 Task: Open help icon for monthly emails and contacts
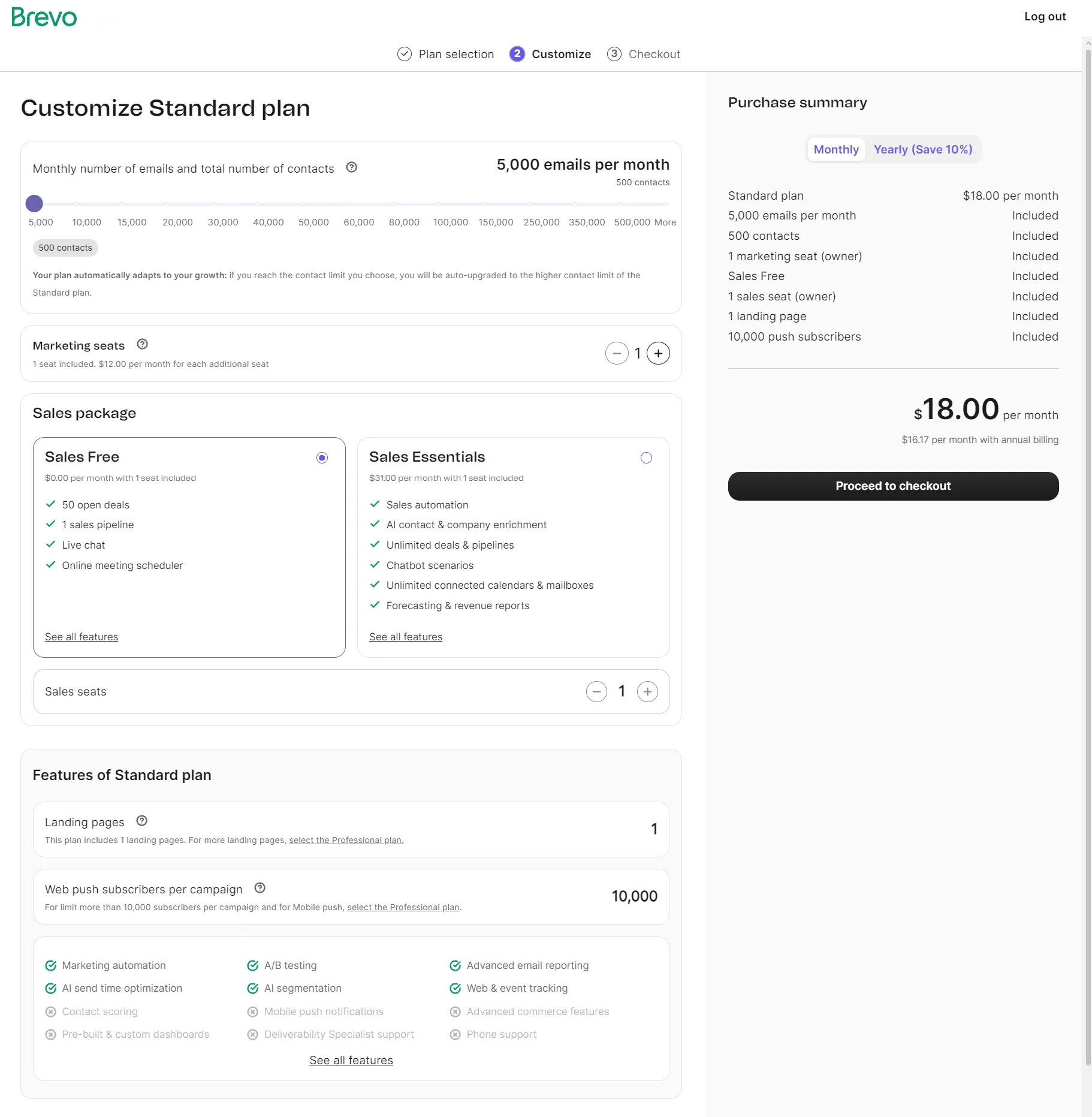coord(352,167)
